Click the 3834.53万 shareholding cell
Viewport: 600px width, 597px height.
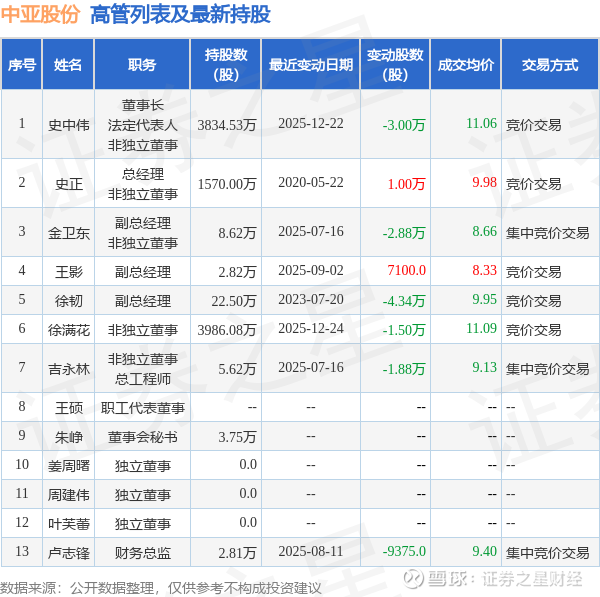click(x=227, y=125)
